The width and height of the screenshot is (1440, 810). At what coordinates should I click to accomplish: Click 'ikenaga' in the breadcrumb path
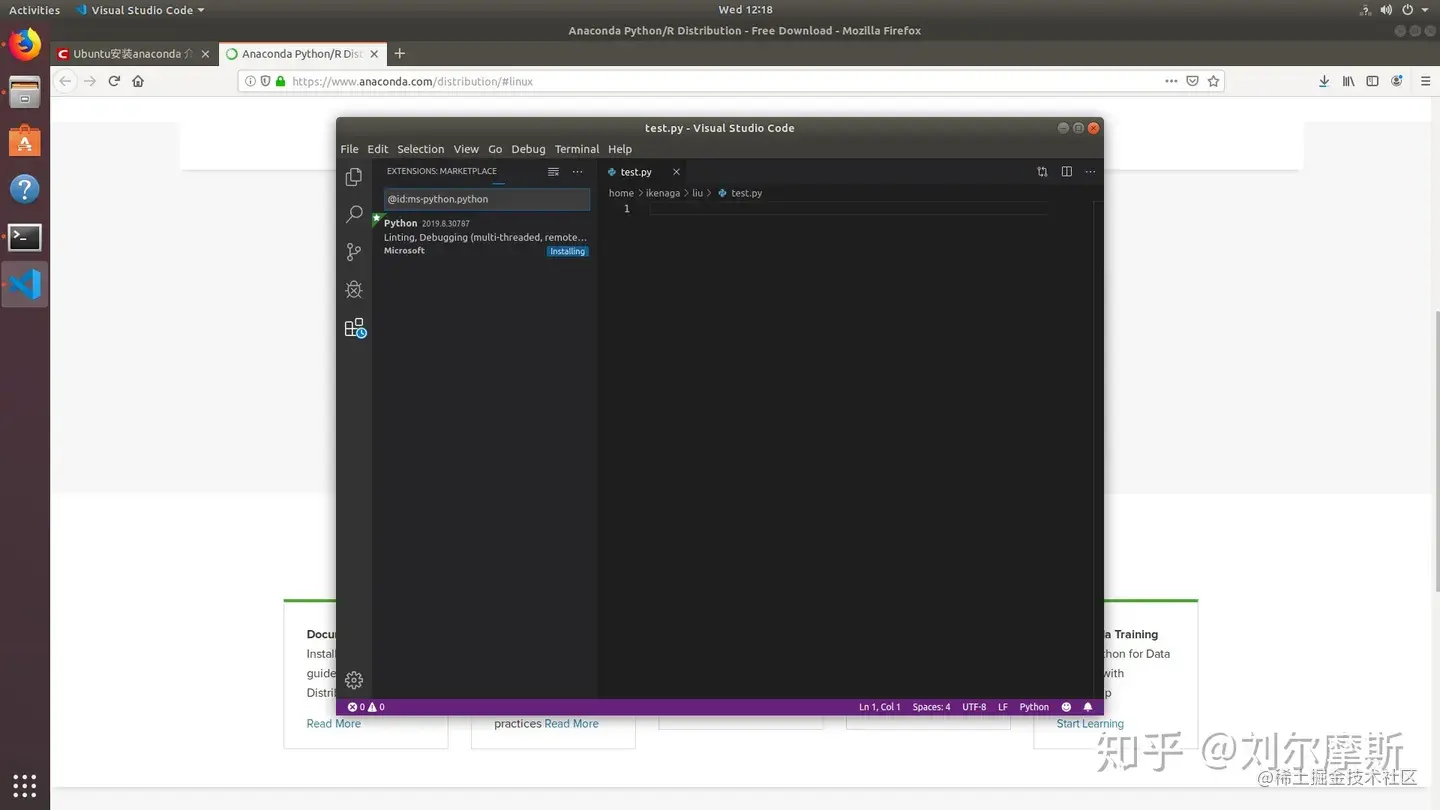coord(665,193)
